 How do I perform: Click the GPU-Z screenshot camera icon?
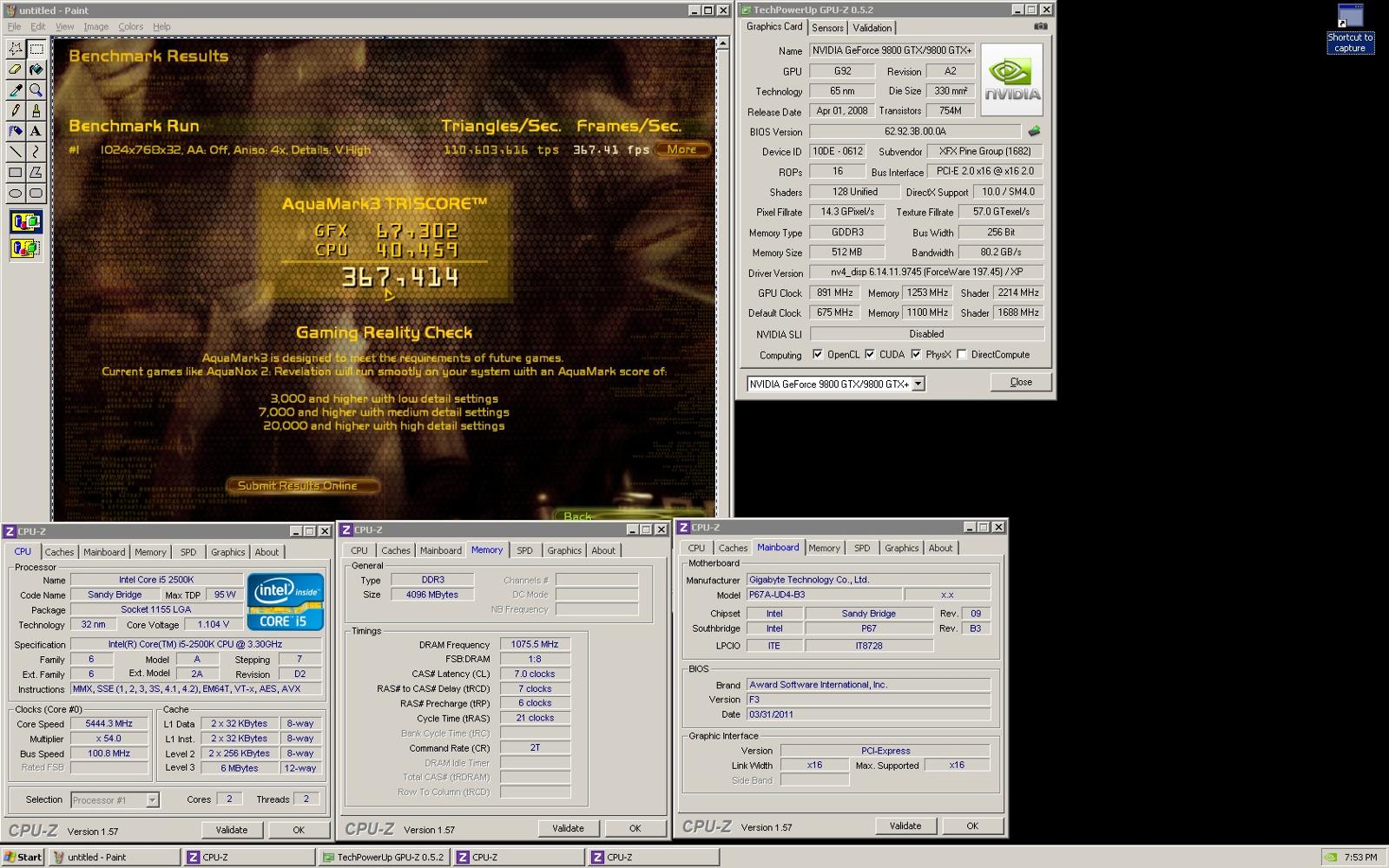[1040, 27]
